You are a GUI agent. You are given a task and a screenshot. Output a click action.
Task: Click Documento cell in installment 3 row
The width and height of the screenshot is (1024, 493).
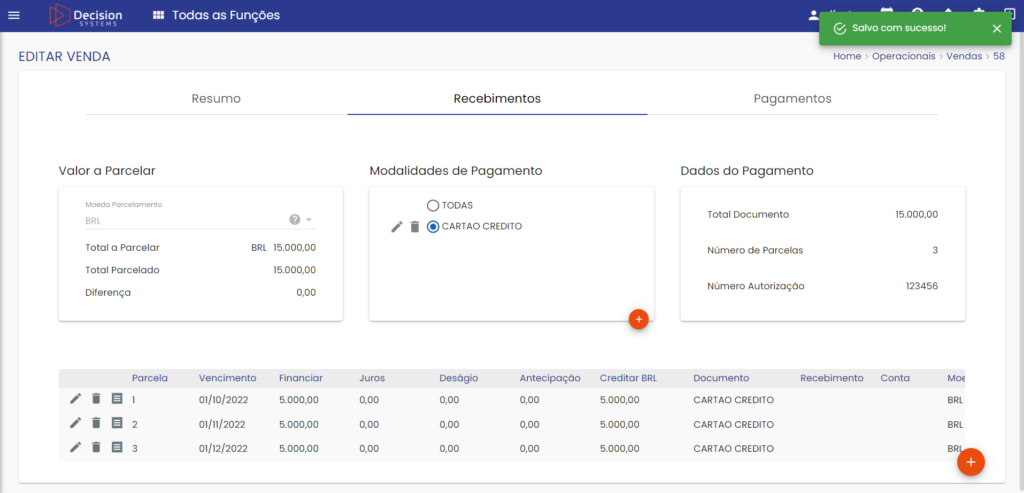[x=733, y=449]
